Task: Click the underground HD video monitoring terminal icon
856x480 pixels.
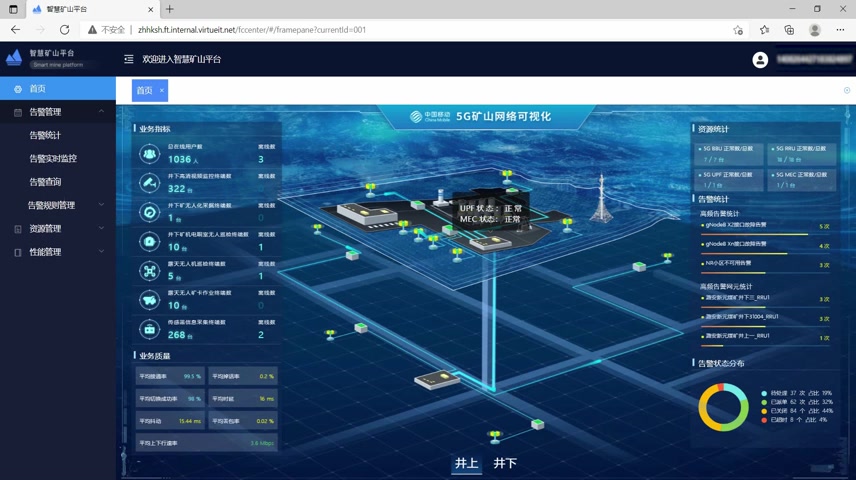Action: pos(149,183)
